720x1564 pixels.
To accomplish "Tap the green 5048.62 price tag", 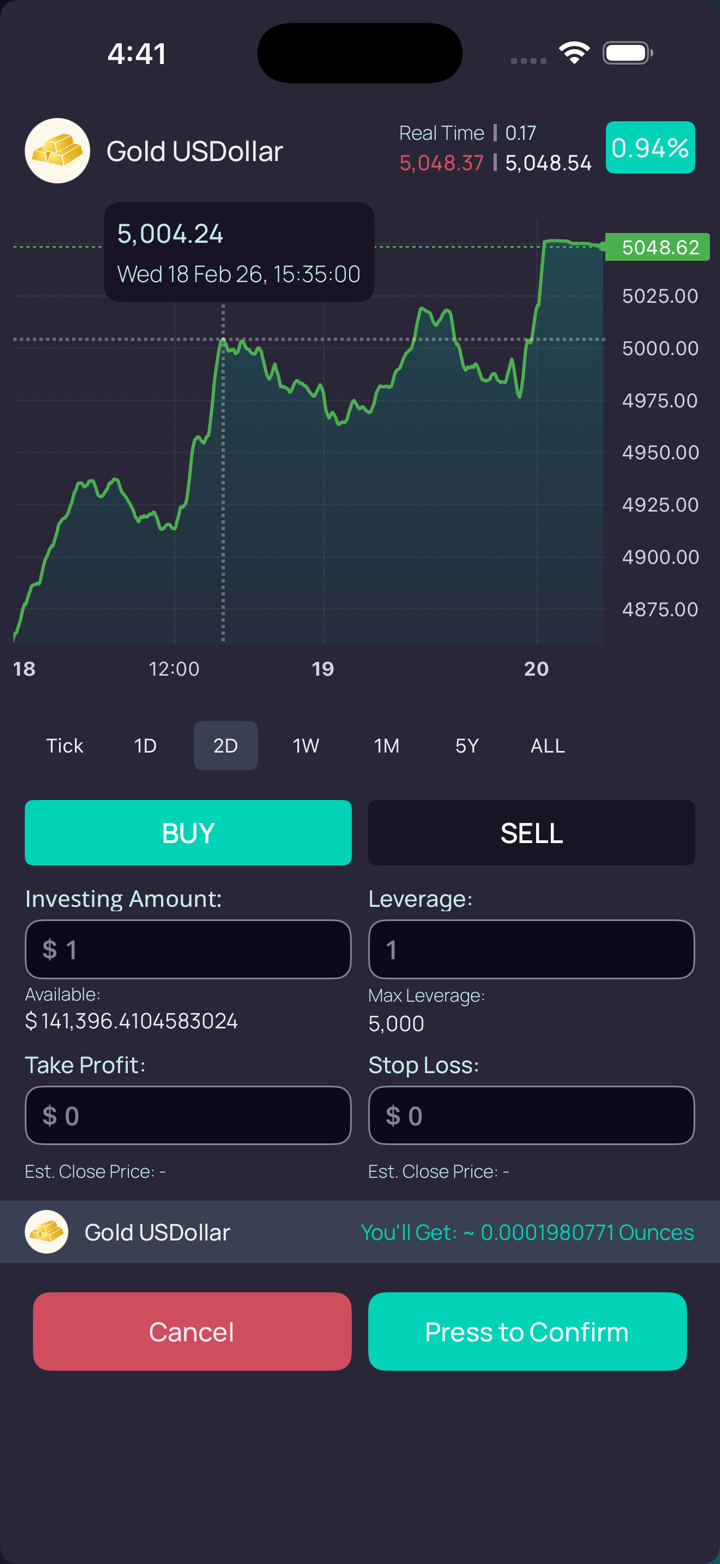I will point(658,247).
